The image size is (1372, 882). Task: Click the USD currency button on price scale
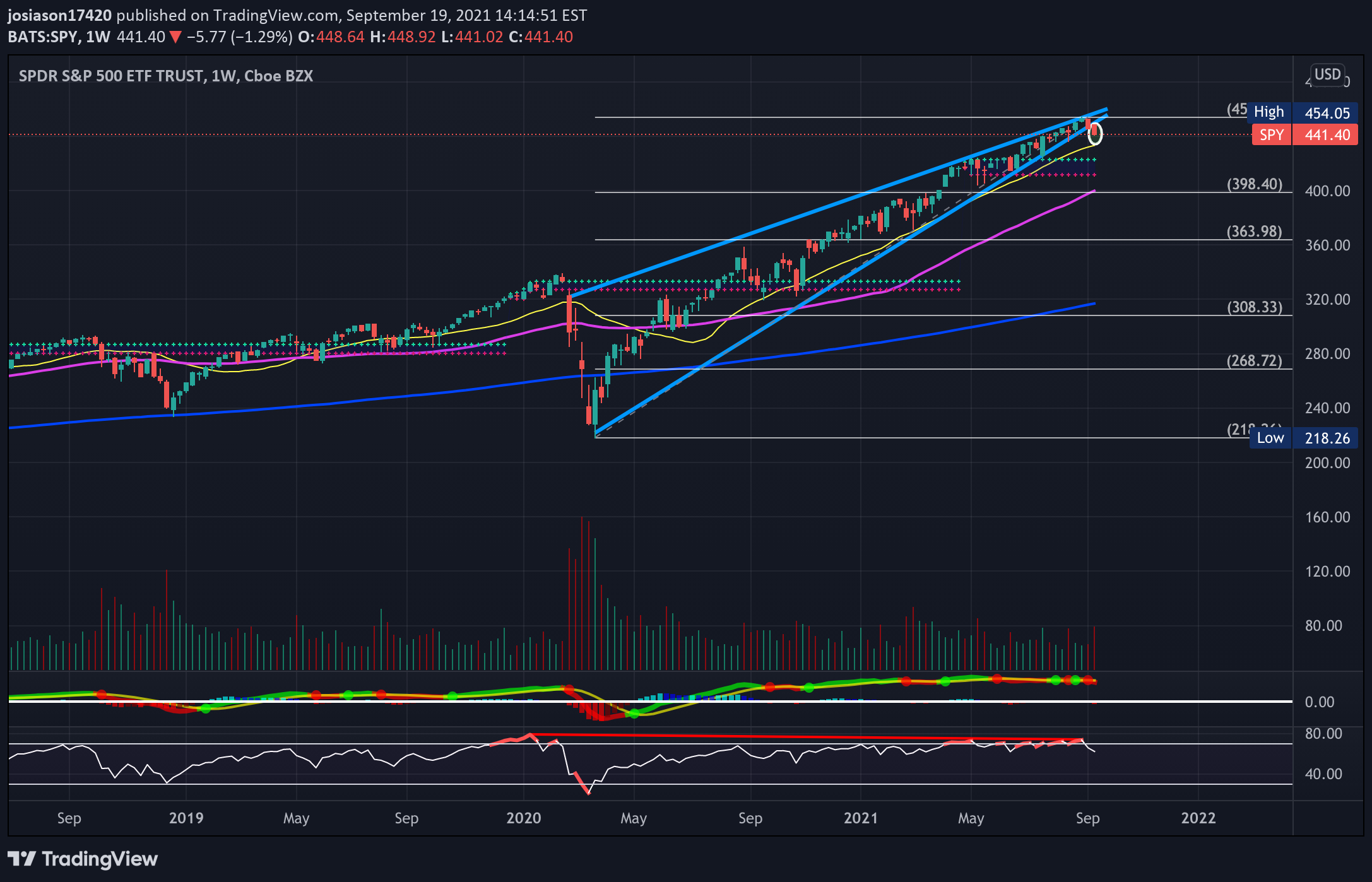[x=1327, y=74]
